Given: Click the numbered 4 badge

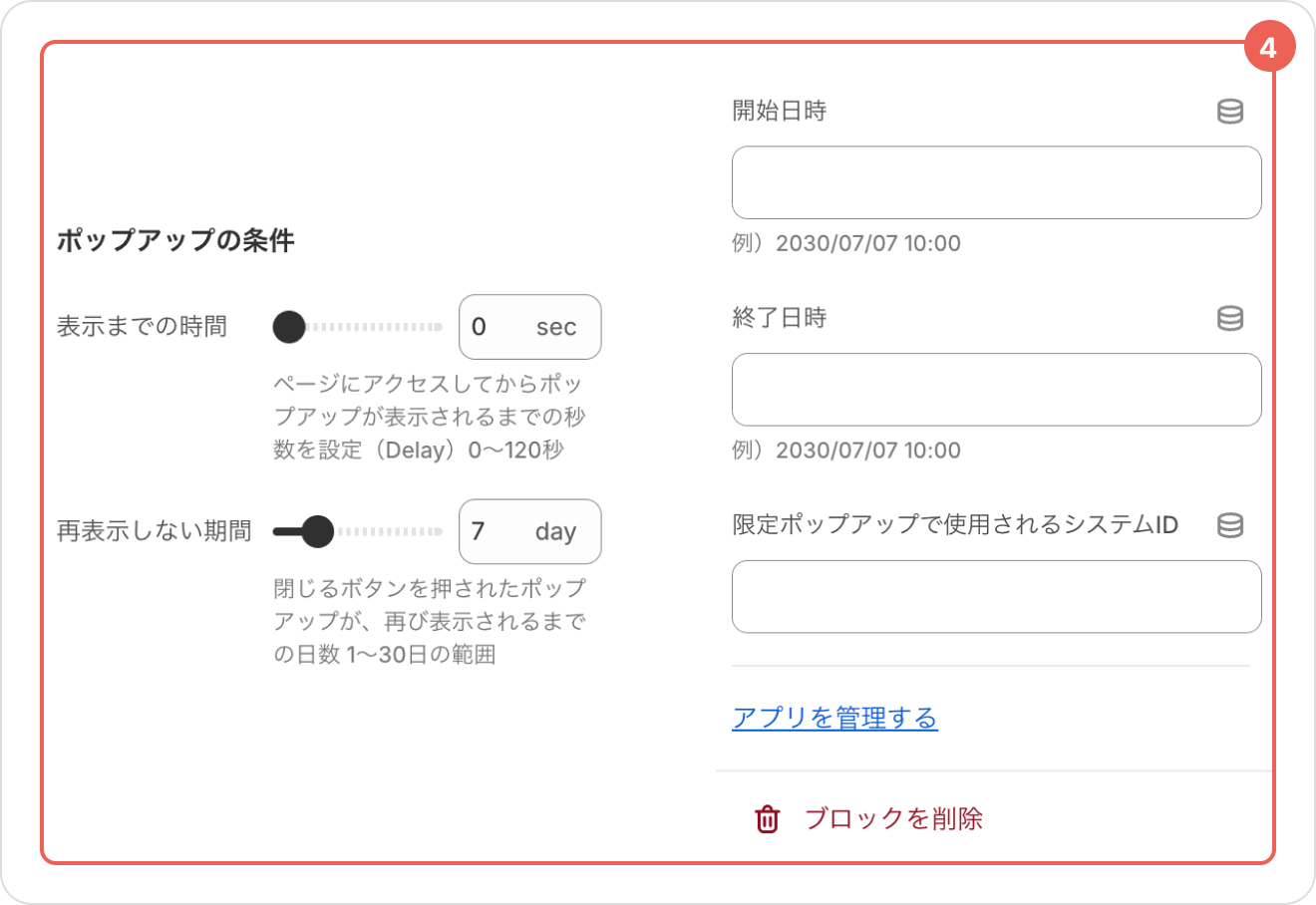Looking at the screenshot, I should [x=1268, y=48].
